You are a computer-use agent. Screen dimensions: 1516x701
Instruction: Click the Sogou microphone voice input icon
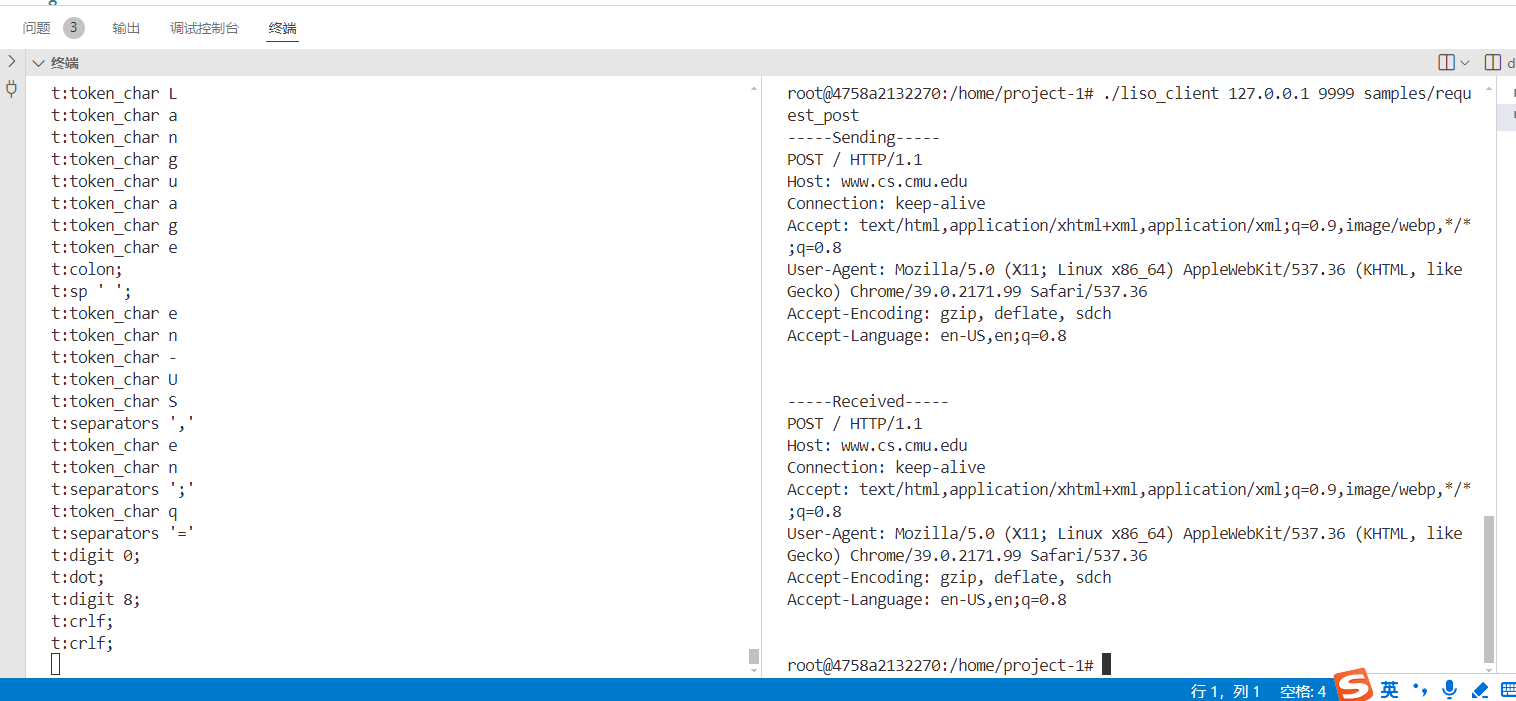(1449, 689)
